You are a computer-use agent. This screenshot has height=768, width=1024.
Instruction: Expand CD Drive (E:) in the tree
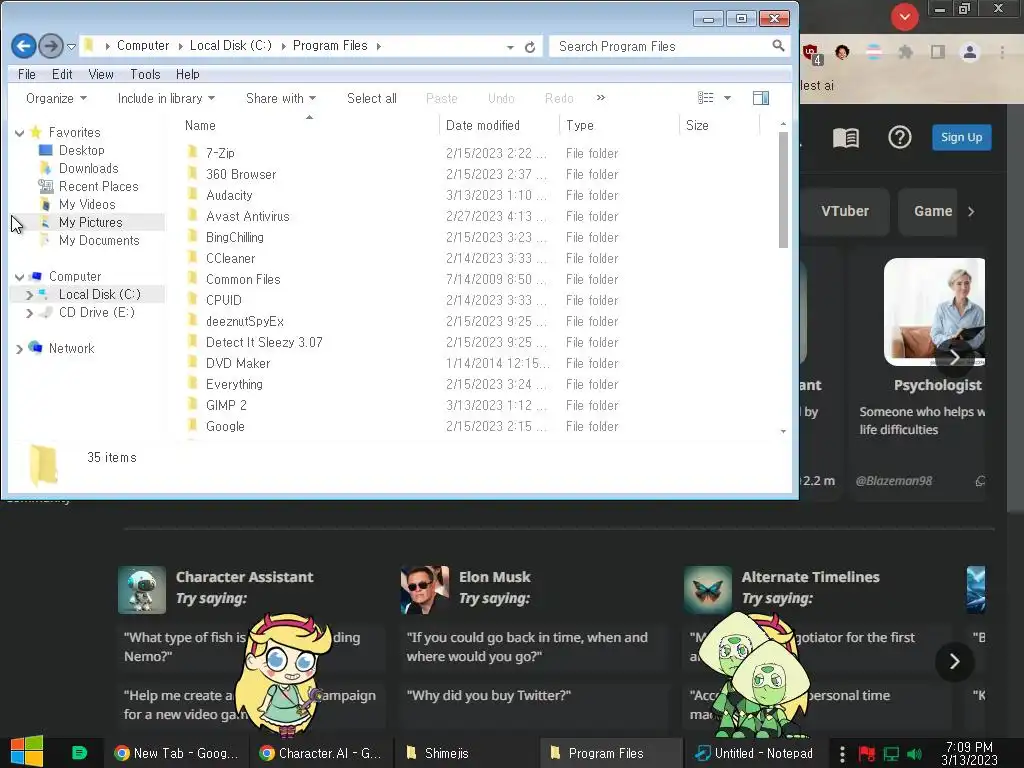29,313
